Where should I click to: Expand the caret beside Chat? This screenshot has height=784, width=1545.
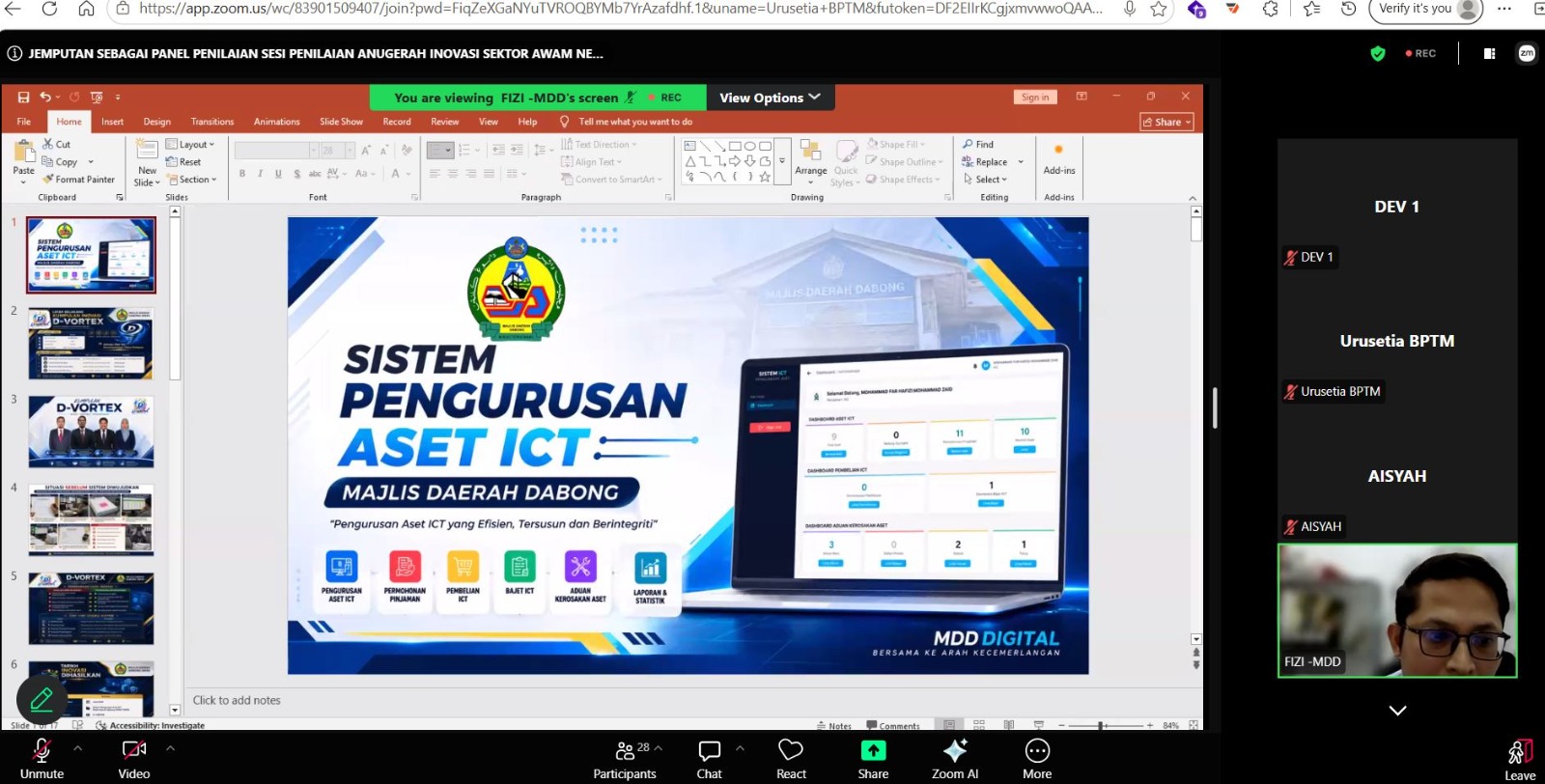[x=740, y=748]
